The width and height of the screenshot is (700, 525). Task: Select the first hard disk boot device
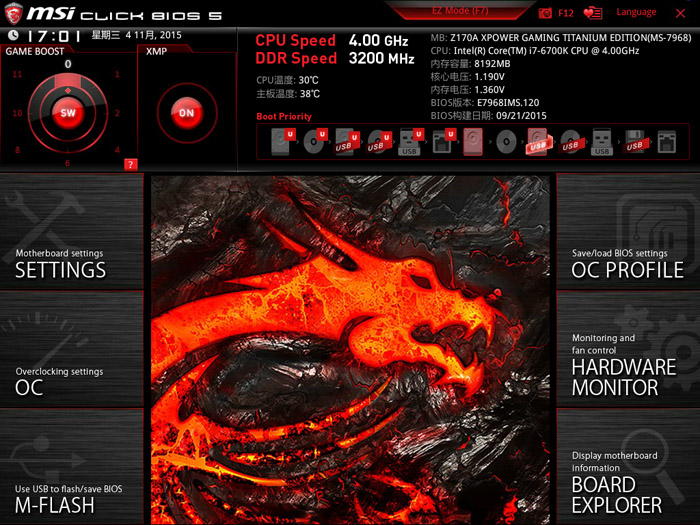280,143
